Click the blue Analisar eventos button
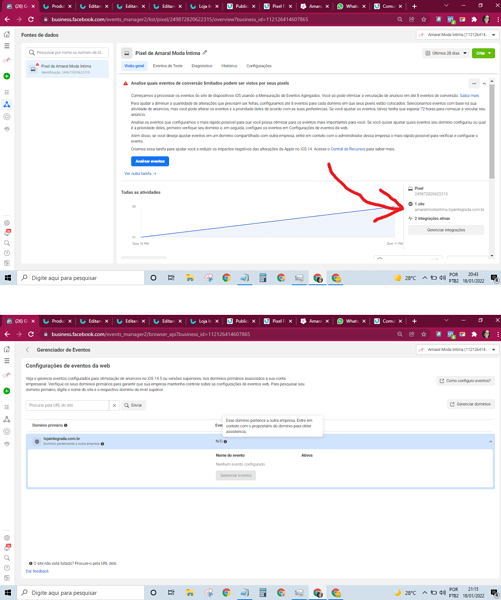This screenshot has height=600, width=501. pos(150,161)
